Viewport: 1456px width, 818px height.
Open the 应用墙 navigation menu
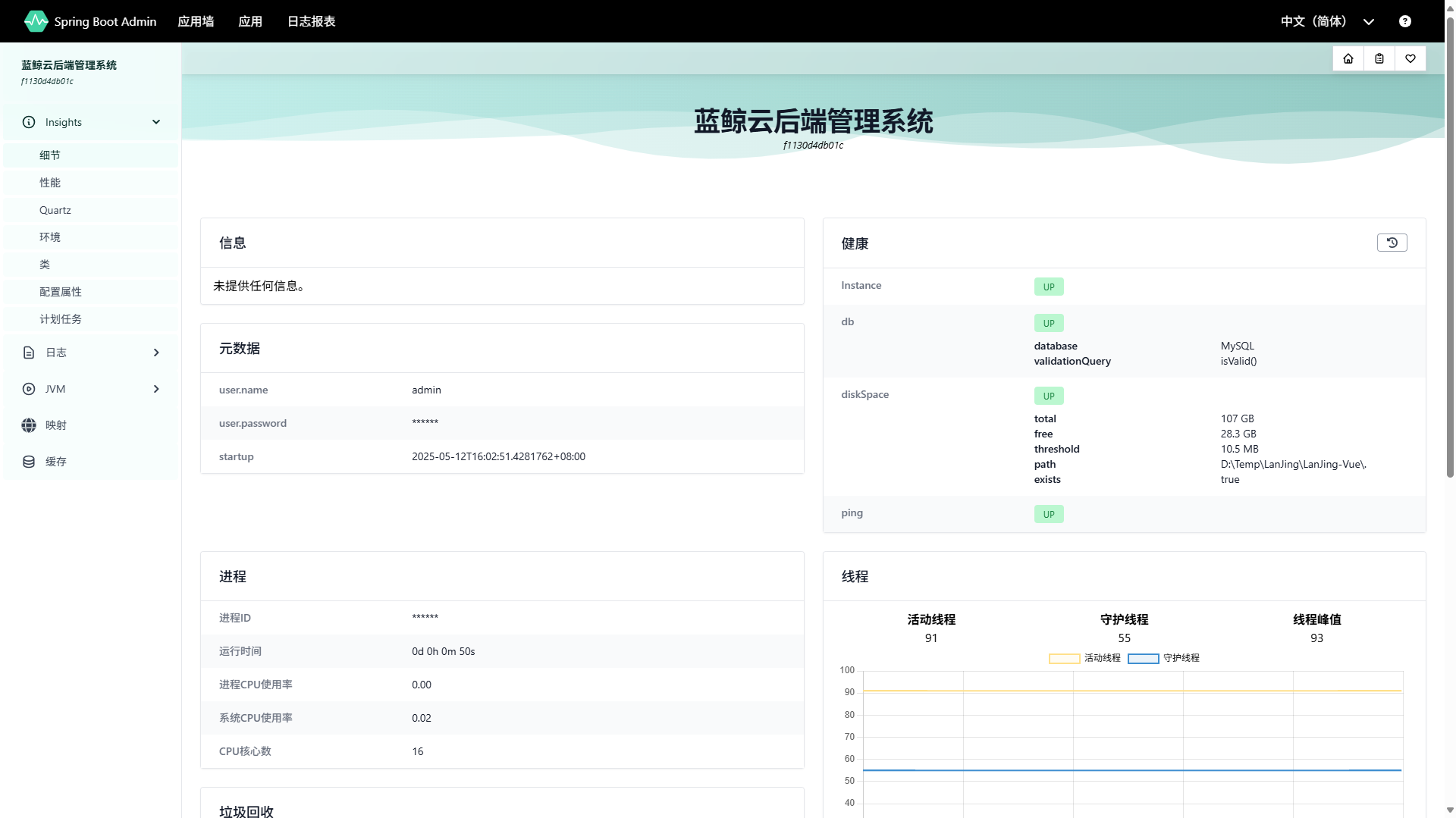(196, 21)
